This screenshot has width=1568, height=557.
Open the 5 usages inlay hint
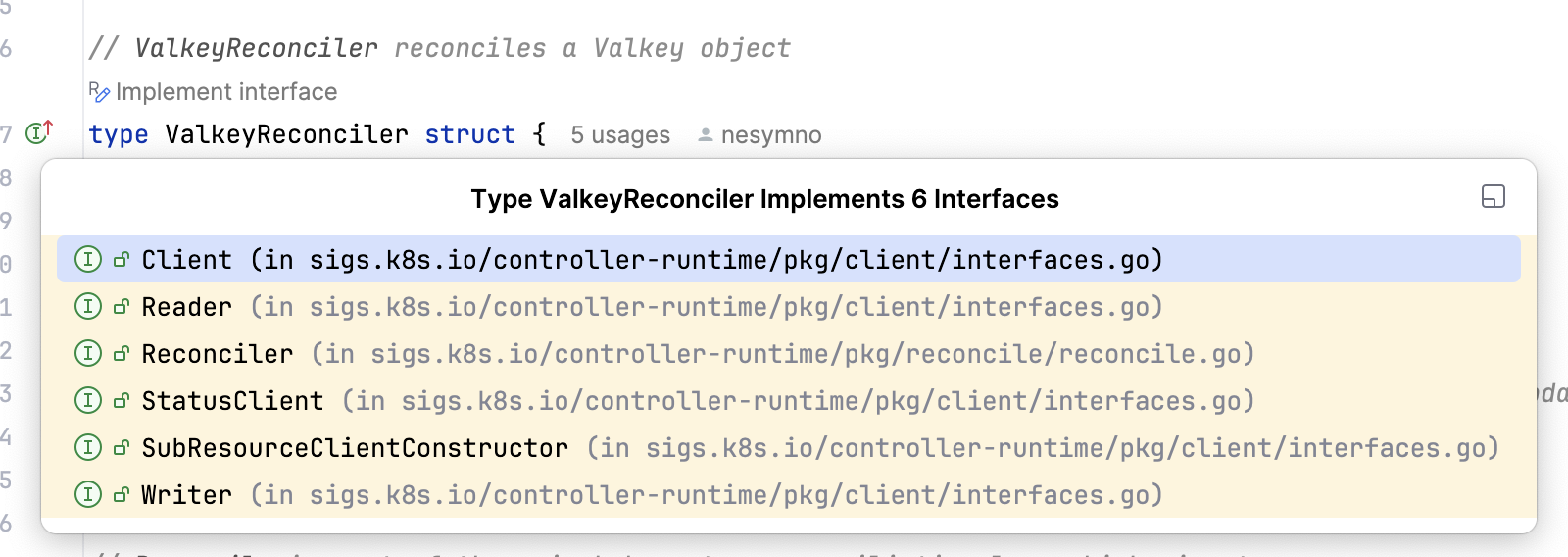coord(620,135)
